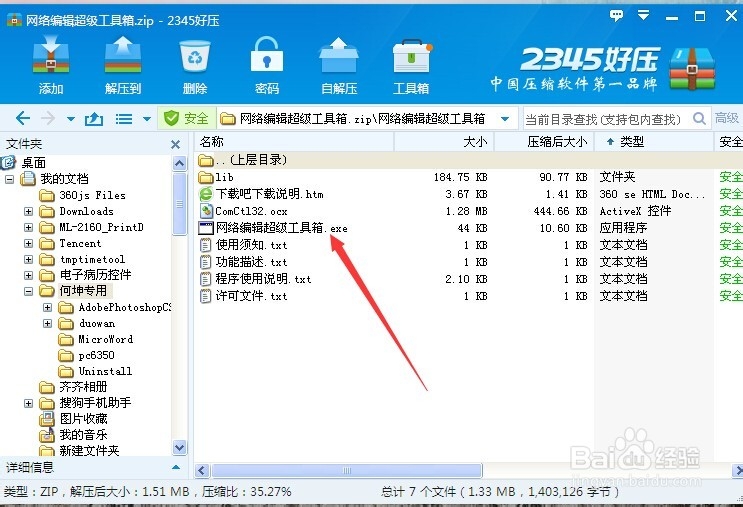Click the 应用程序 type cell
This screenshot has width=743, height=507.
click(x=623, y=228)
